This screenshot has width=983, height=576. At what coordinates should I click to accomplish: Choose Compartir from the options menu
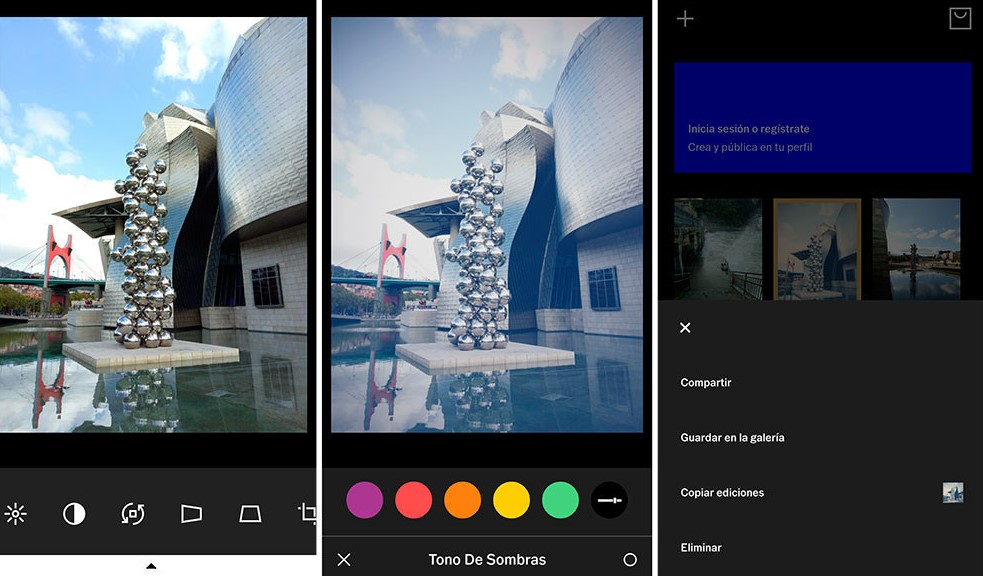coord(706,383)
